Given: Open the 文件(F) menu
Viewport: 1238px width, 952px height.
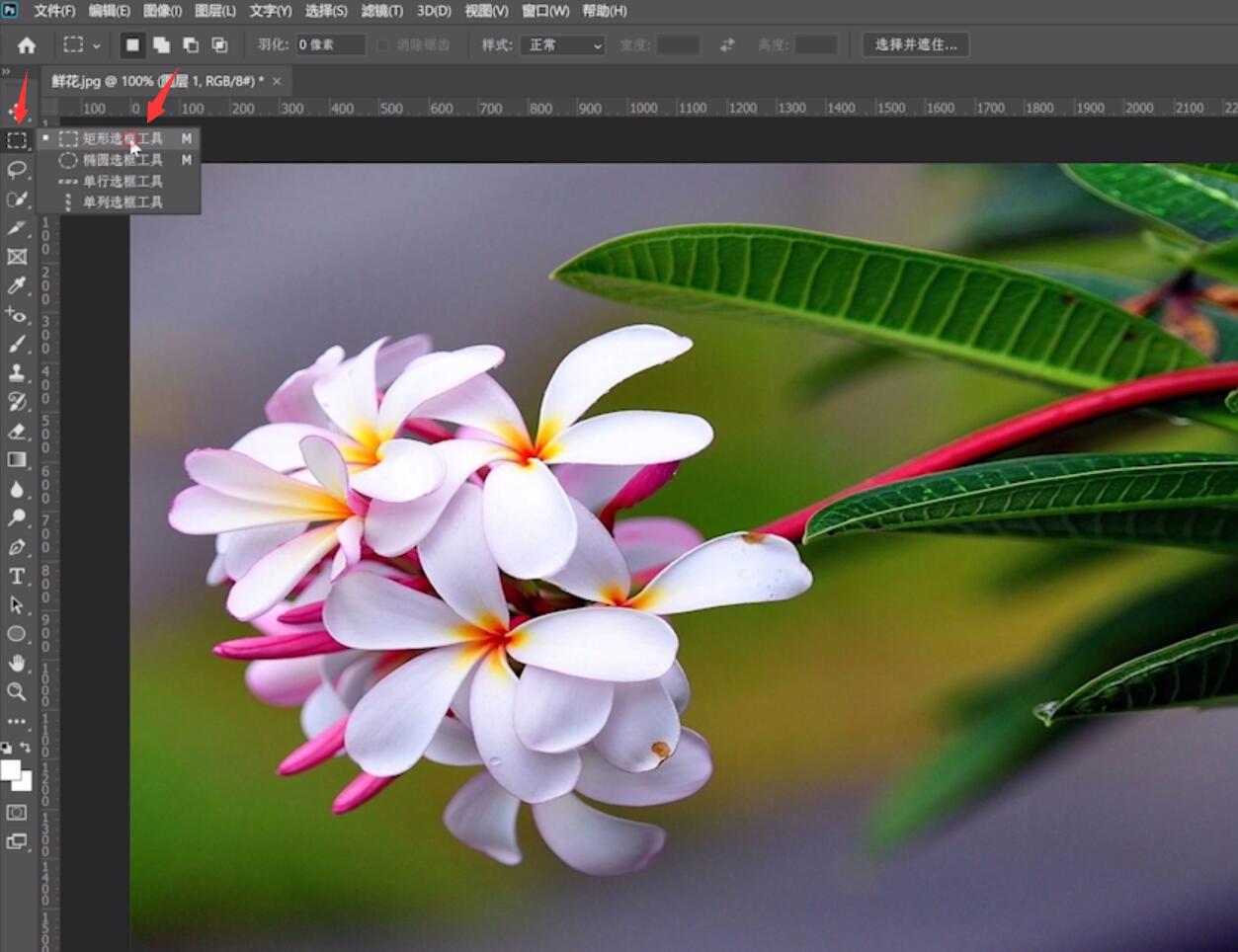Looking at the screenshot, I should point(54,11).
